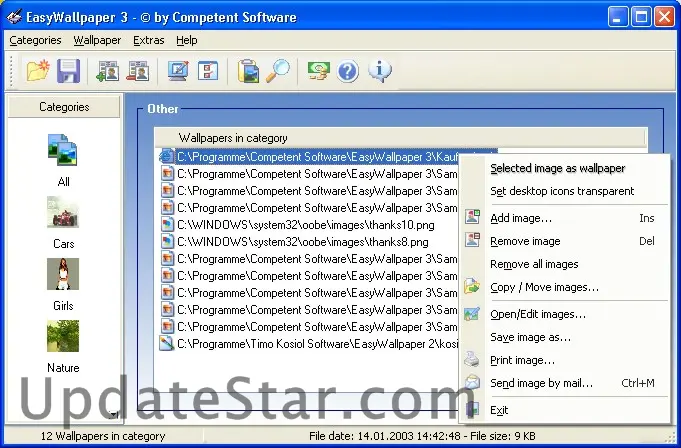This screenshot has height=448, width=681.
Task: Click the add image toolbar icon with green plus
Action: (x=108, y=71)
